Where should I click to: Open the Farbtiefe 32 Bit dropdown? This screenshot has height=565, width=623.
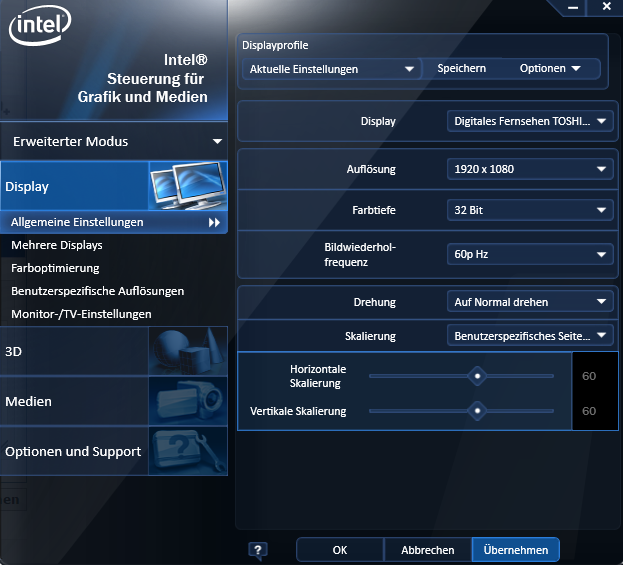click(530, 210)
